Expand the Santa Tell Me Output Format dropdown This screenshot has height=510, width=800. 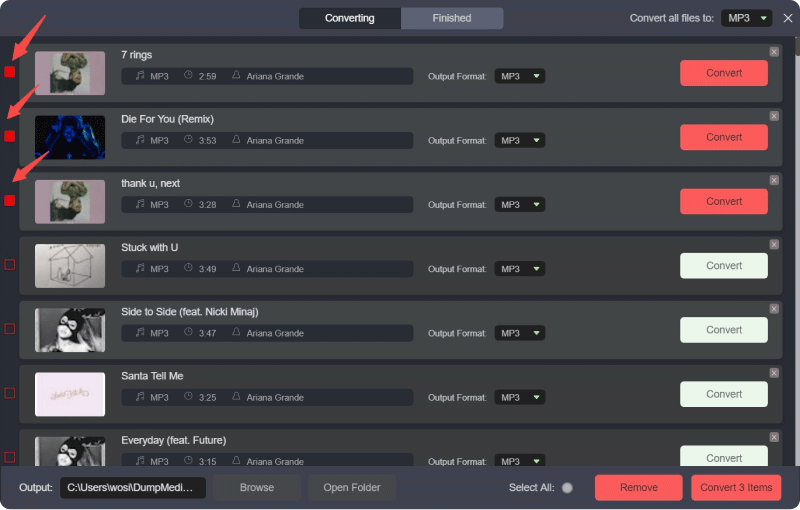click(520, 397)
